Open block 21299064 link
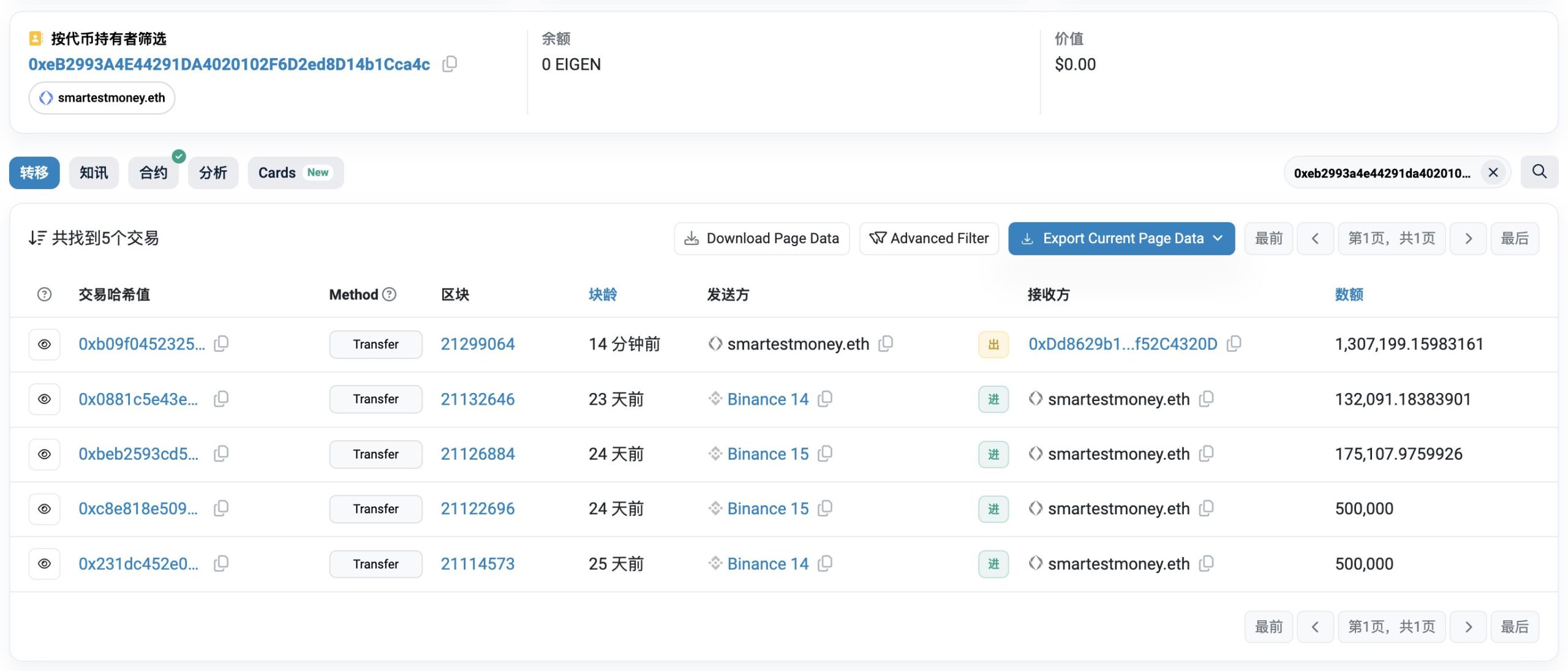1568x671 pixels. pyautogui.click(x=477, y=344)
